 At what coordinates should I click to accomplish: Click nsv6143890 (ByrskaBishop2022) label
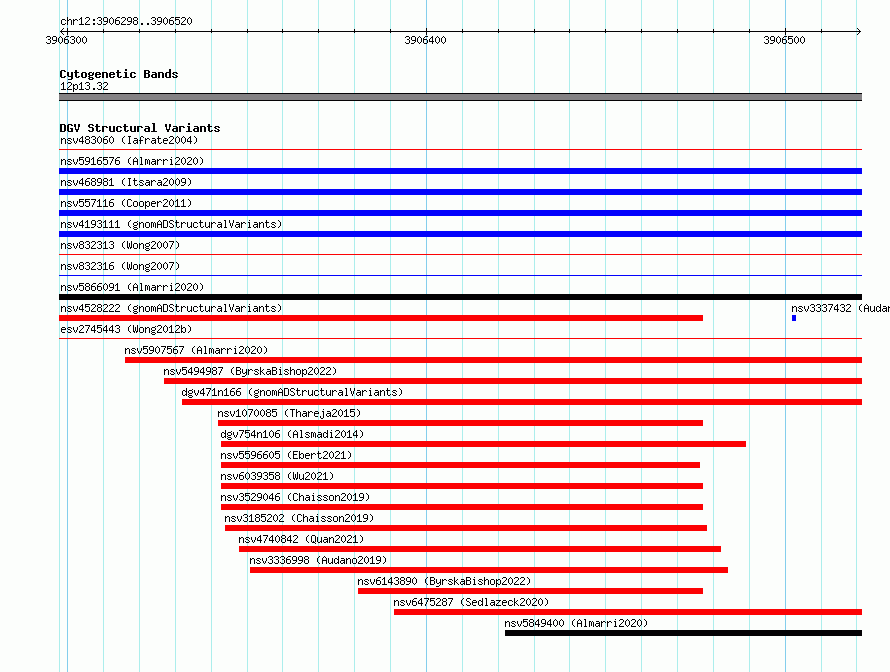(444, 581)
